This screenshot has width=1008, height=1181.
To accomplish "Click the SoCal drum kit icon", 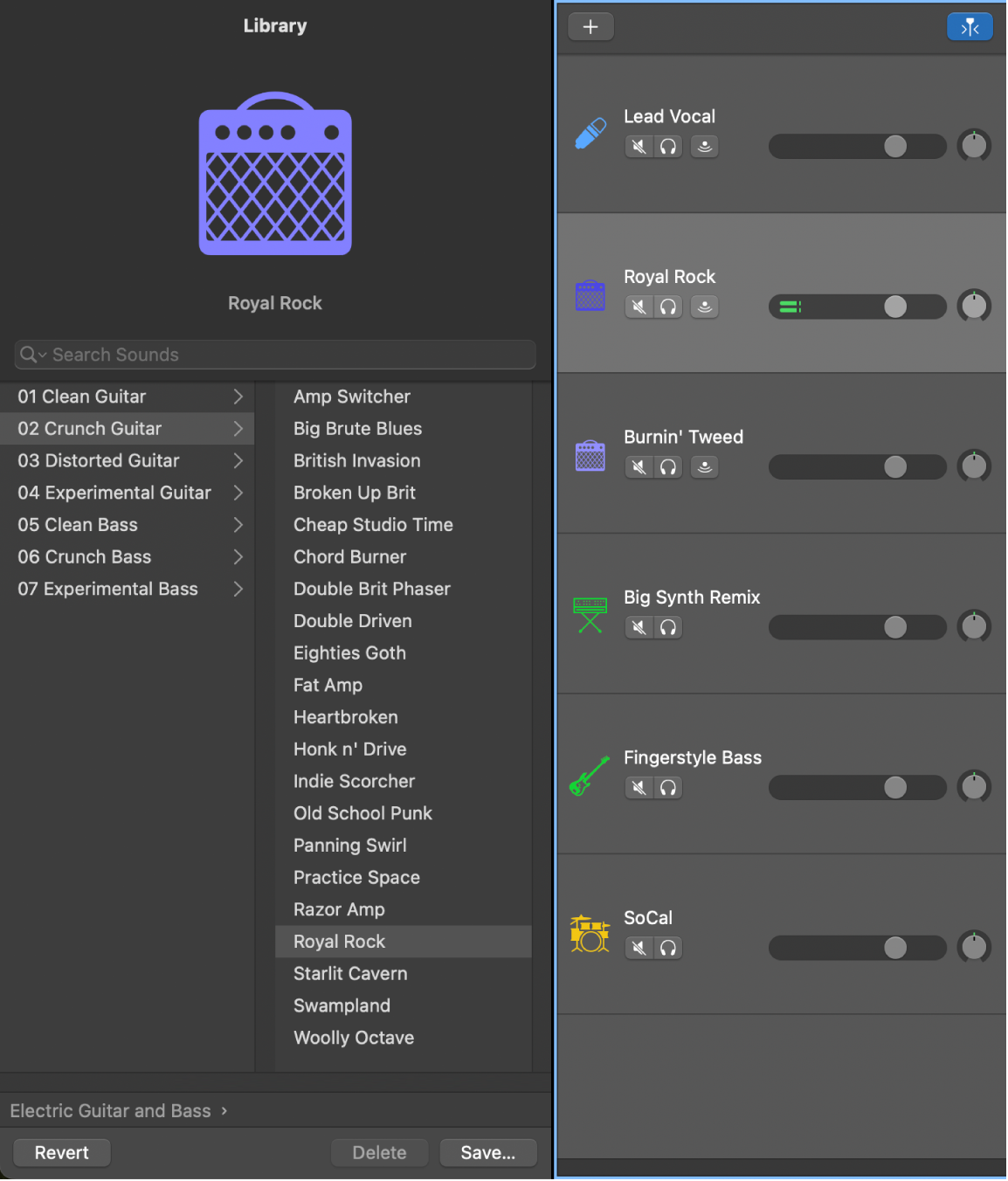I will 590,934.
